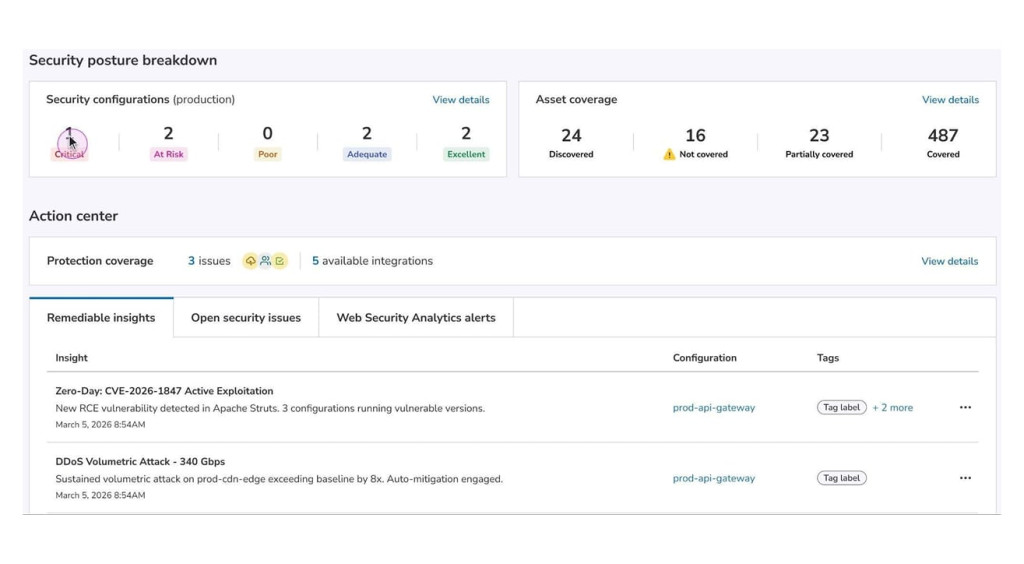Open more options for Zero-Day CVE insight
Image resolution: width=1024 pixels, height=564 pixels.
tap(965, 407)
